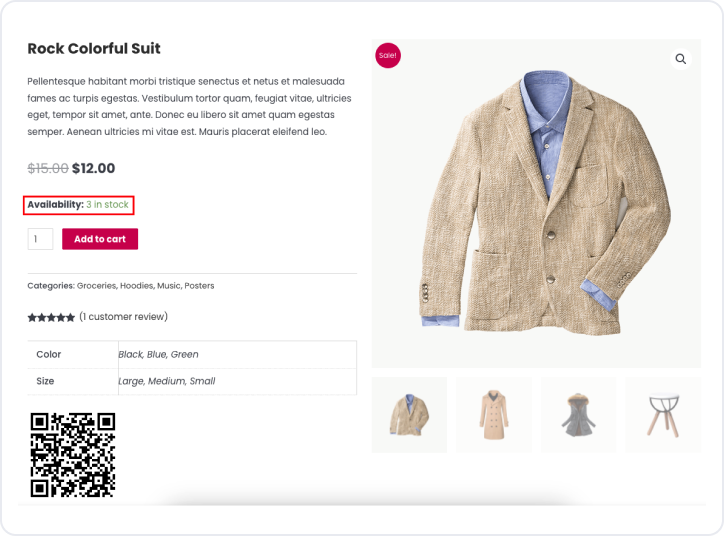The width and height of the screenshot is (724, 536).
Task: Open the 1 customer review link
Action: (x=123, y=317)
